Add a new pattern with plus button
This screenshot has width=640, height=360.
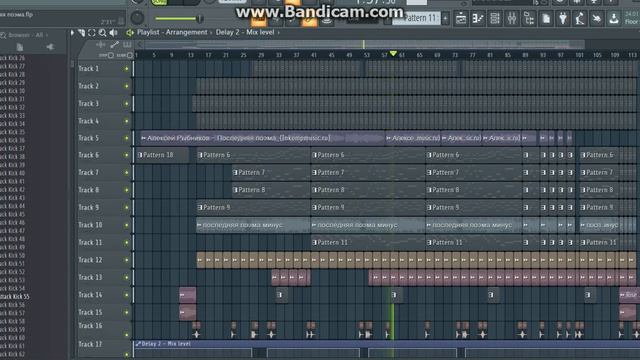pyautogui.click(x=445, y=18)
